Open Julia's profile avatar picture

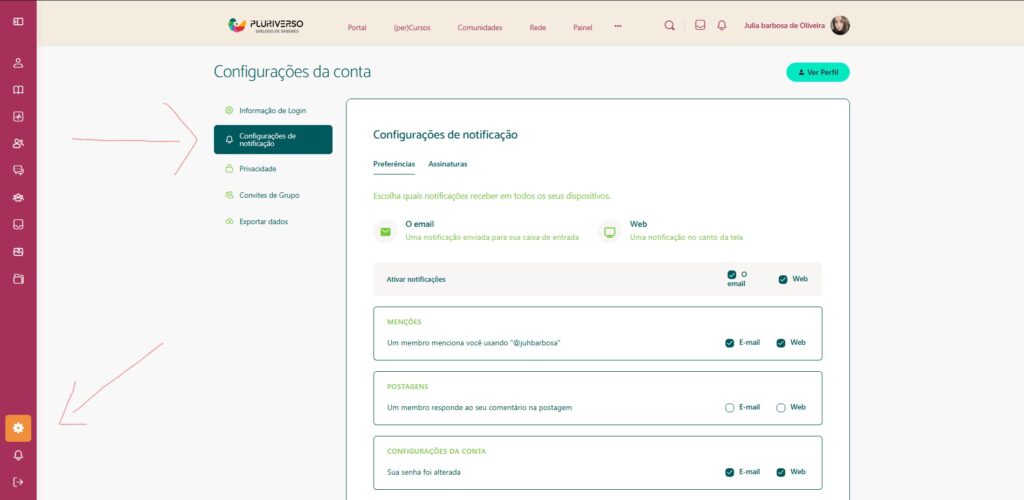click(840, 25)
